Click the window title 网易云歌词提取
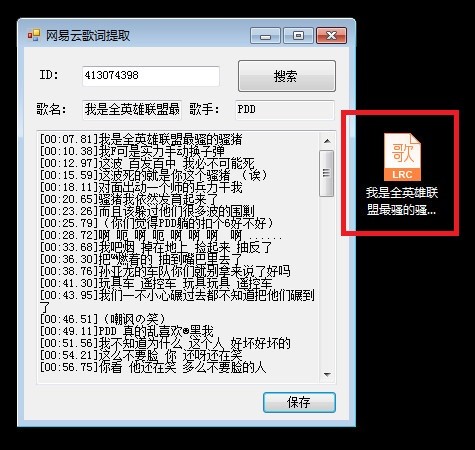Image resolution: width=475 pixels, height=450 pixels. coord(88,35)
